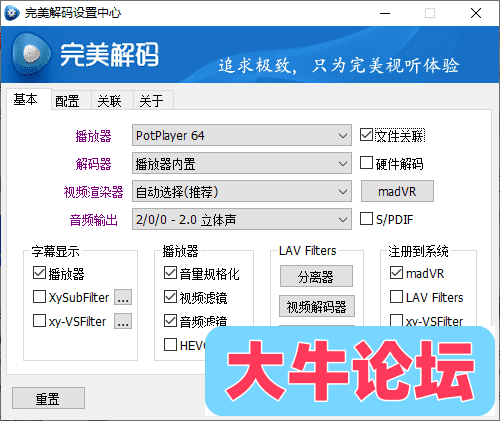Enable the S/PDIF checkbox

tap(366, 219)
